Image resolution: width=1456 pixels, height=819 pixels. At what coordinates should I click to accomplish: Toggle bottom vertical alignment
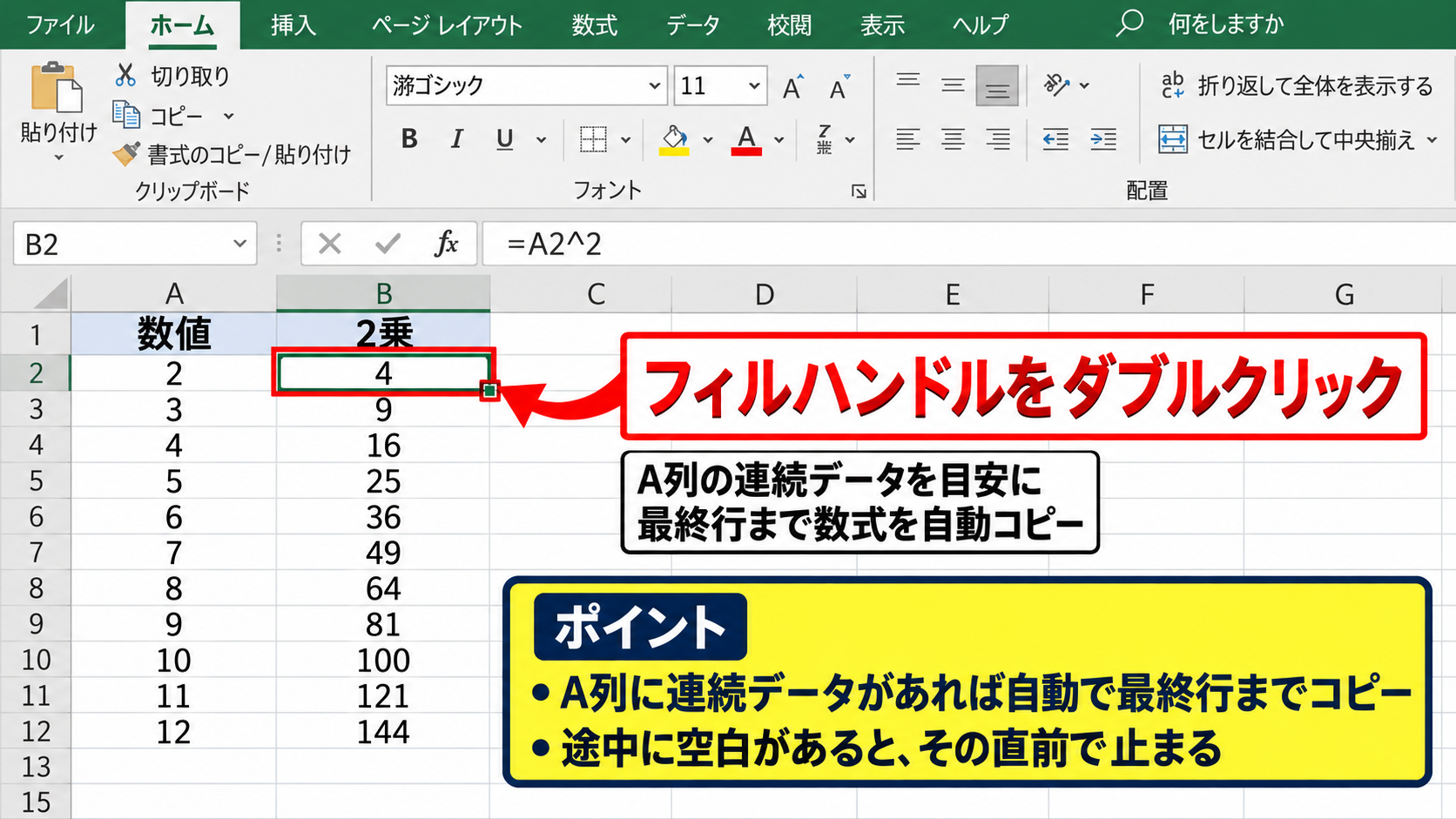[997, 86]
